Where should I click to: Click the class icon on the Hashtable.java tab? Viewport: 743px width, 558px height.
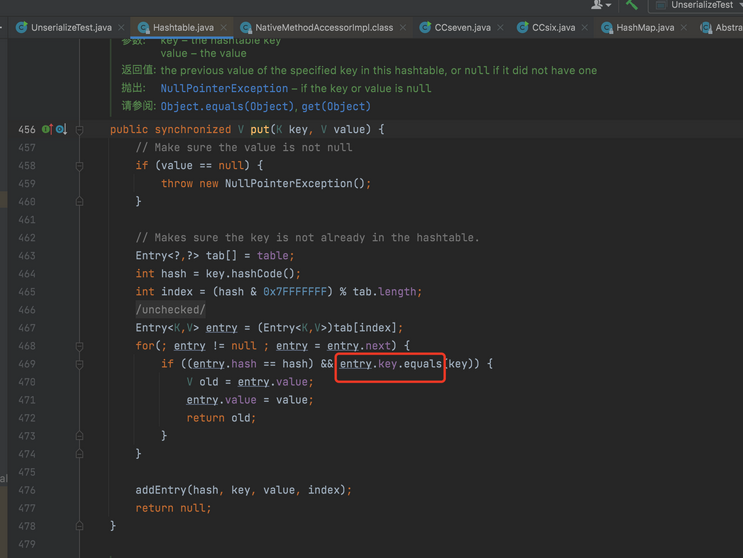coord(143,27)
